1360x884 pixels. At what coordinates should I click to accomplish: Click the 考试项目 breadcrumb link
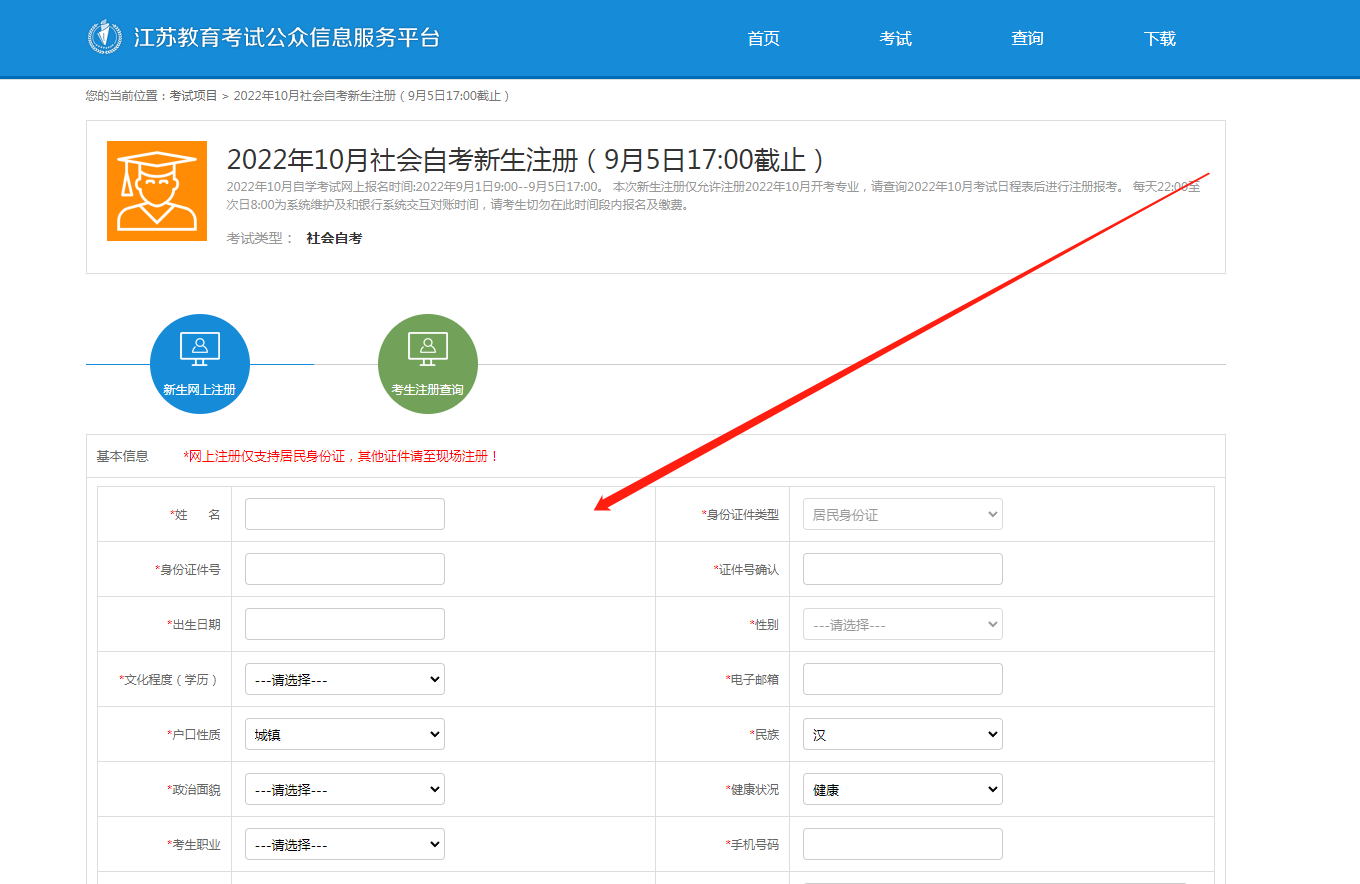(193, 96)
